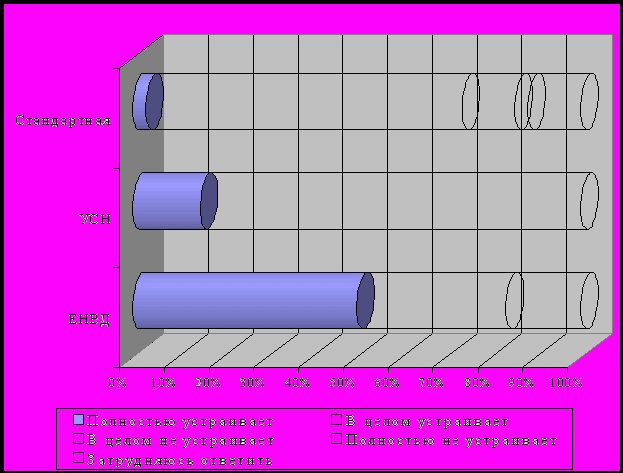Click the '80%' axis label
Viewport: 623px width, 473px height.
click(477, 382)
